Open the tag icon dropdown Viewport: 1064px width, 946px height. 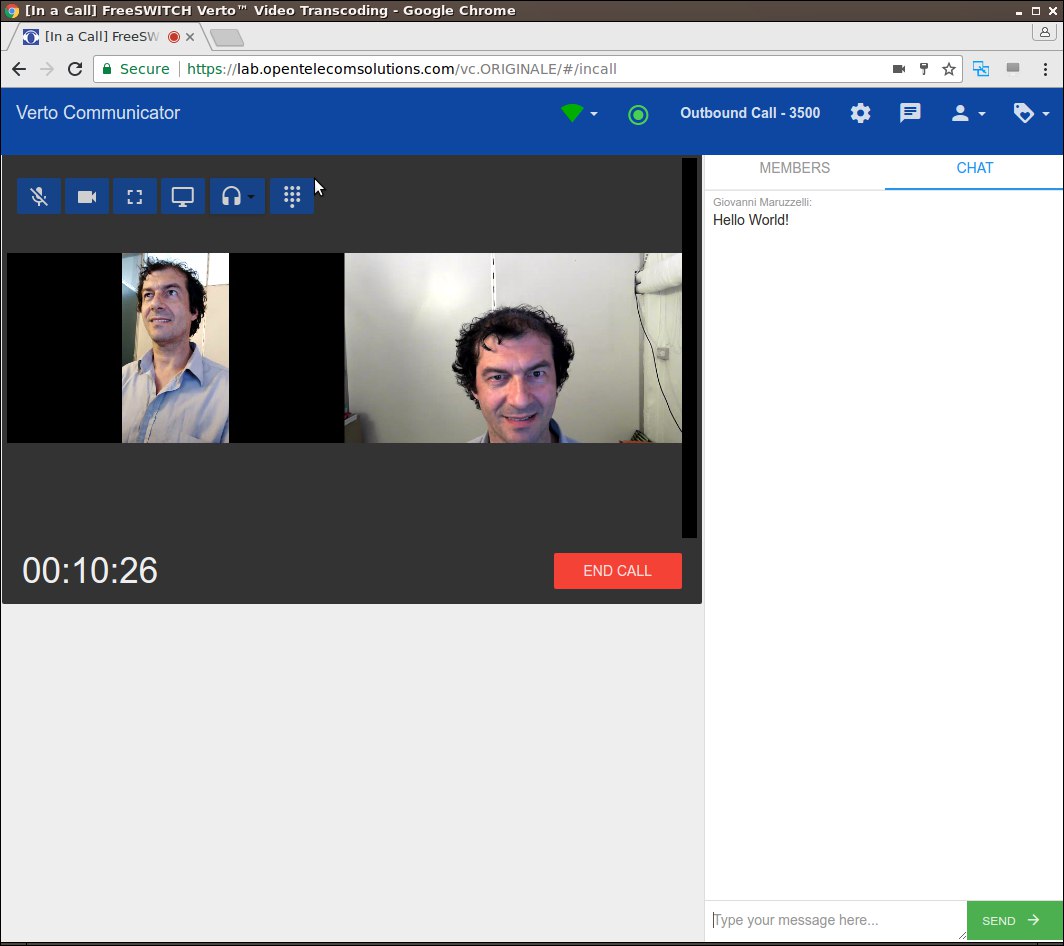click(1031, 113)
